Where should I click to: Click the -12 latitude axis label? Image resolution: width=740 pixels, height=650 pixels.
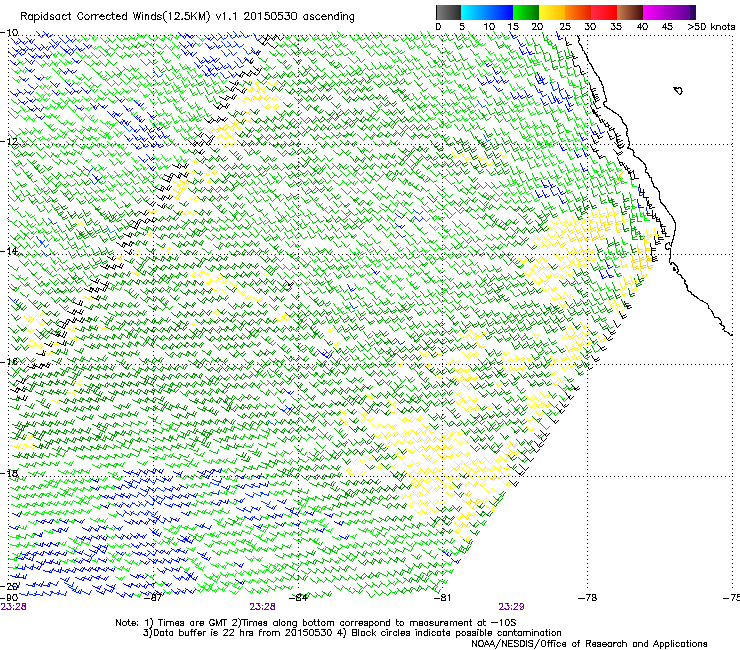(9, 142)
